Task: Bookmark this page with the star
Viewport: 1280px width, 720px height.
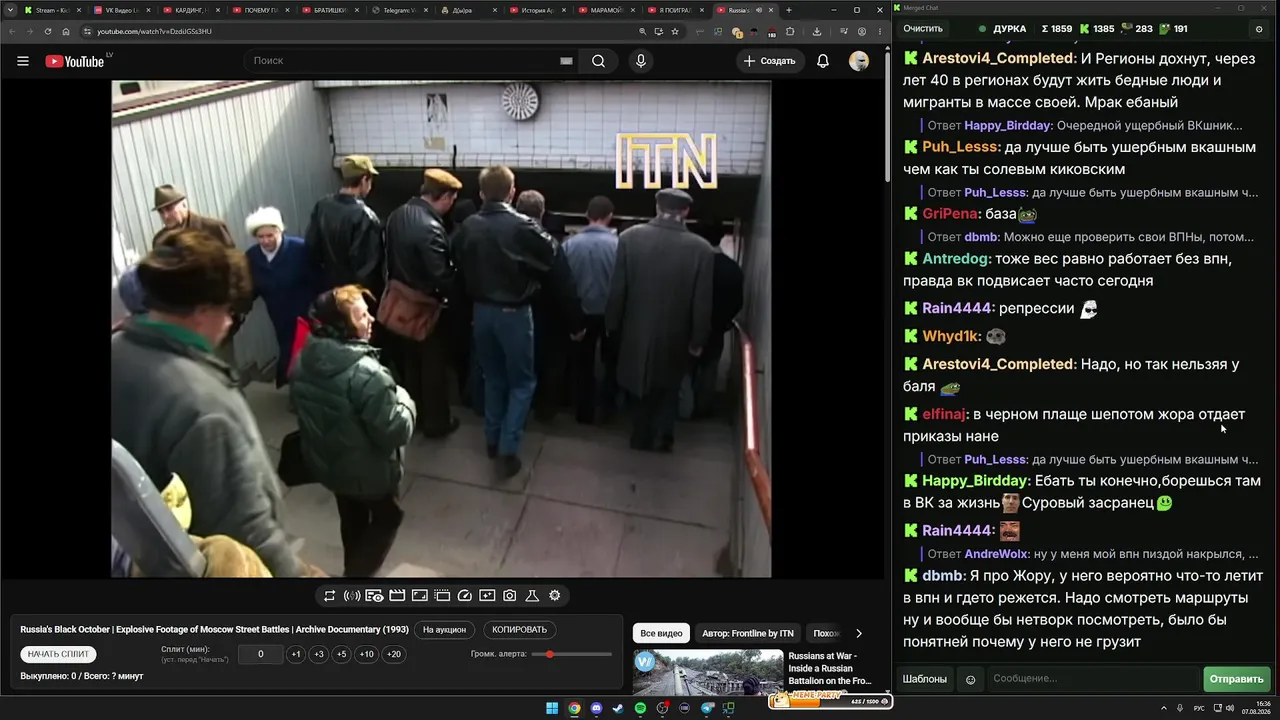Action: point(675,31)
